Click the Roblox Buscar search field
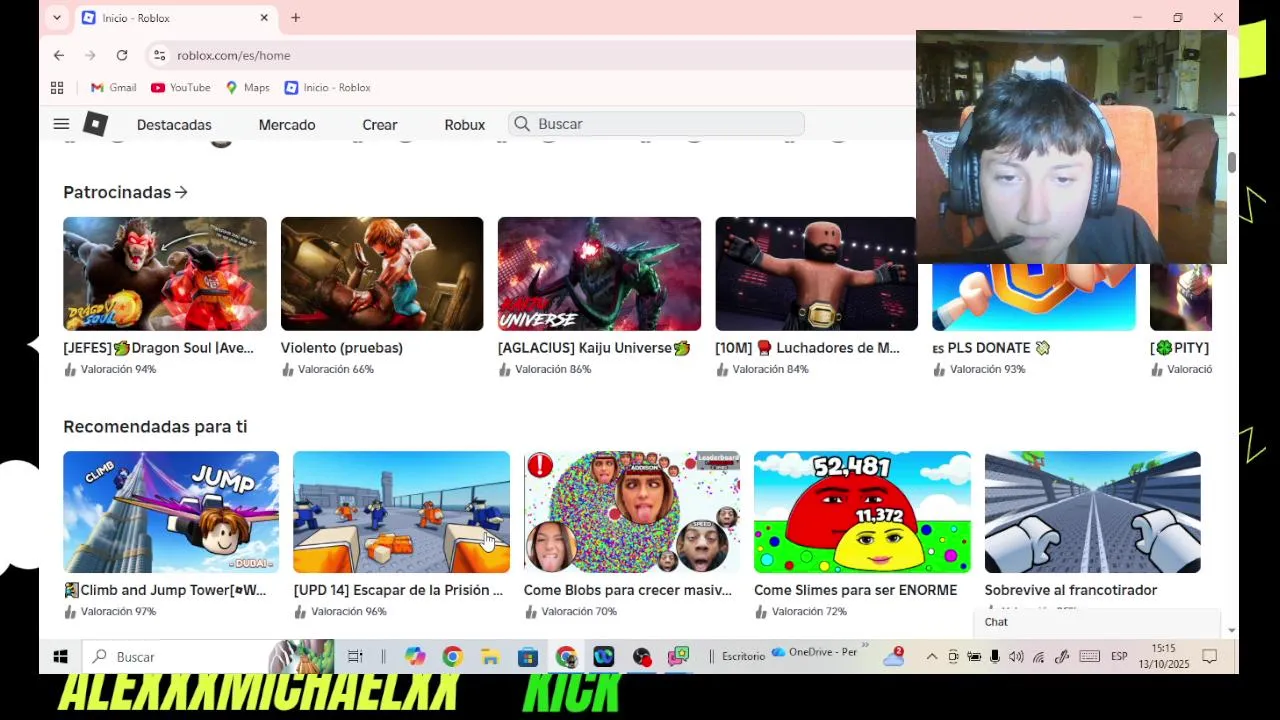The width and height of the screenshot is (1280, 720). point(658,124)
